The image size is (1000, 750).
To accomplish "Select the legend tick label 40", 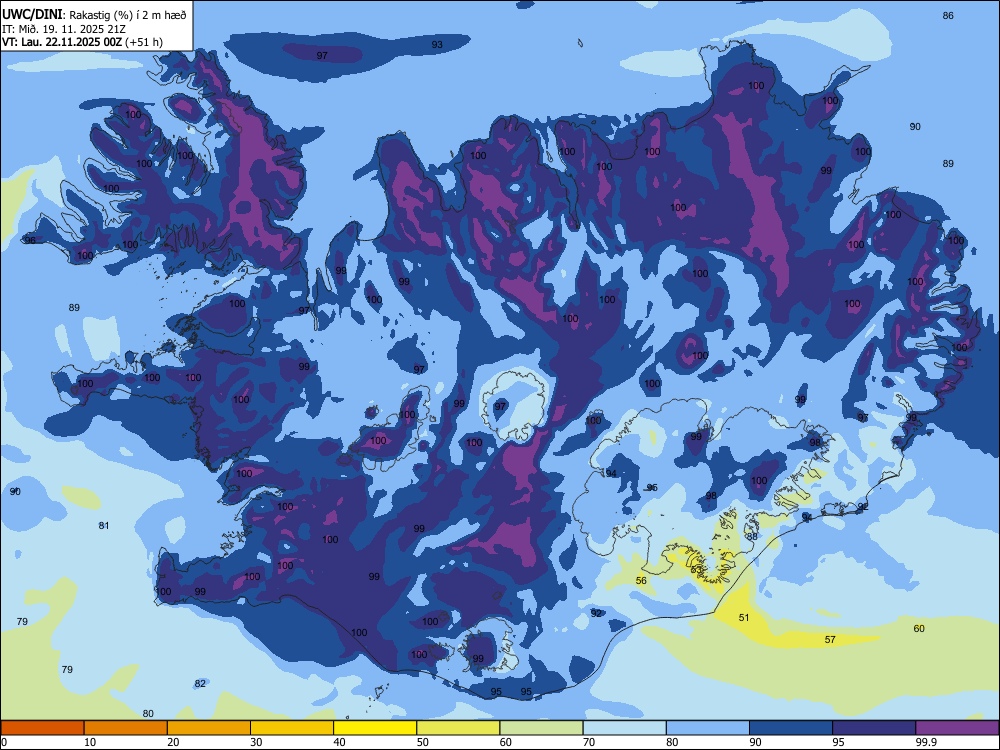I will coord(339,742).
